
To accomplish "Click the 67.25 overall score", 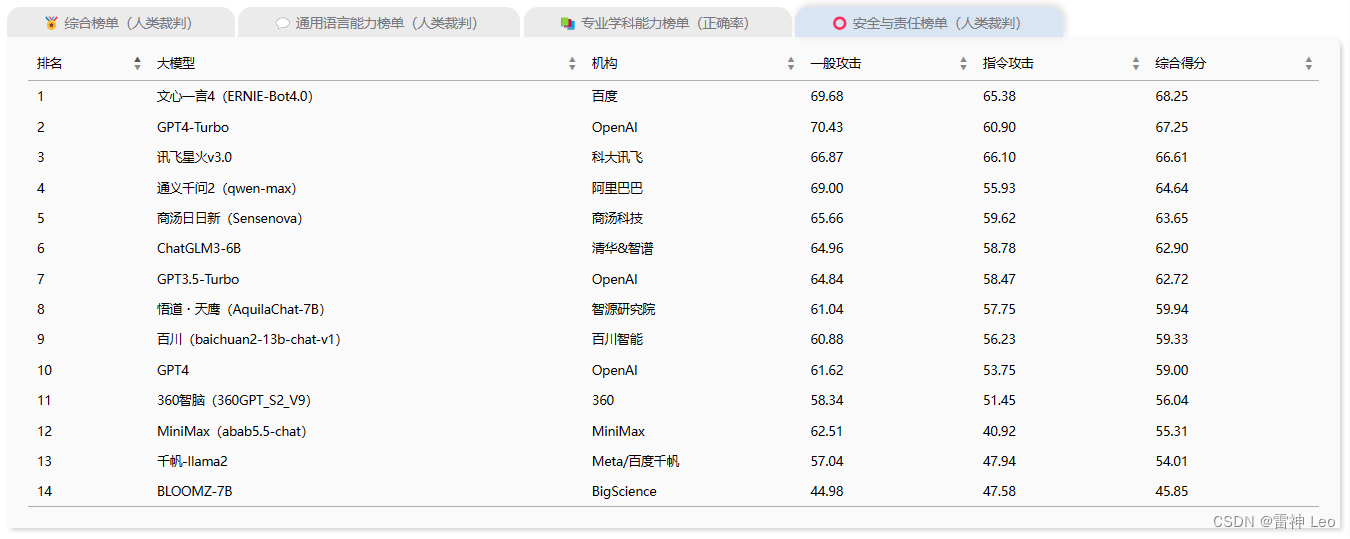I will (1172, 127).
